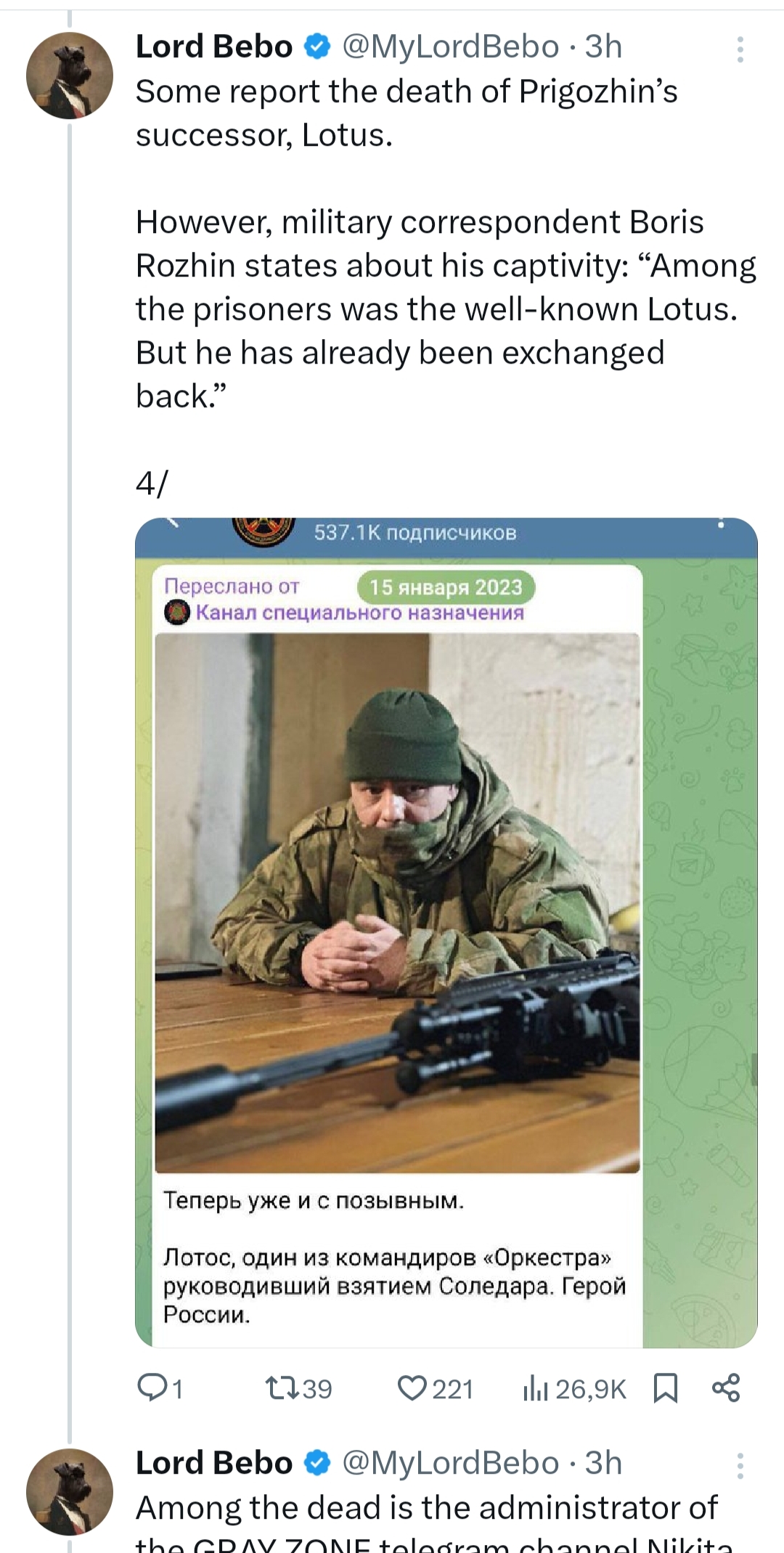Open more options on the top tweet

click(x=740, y=49)
